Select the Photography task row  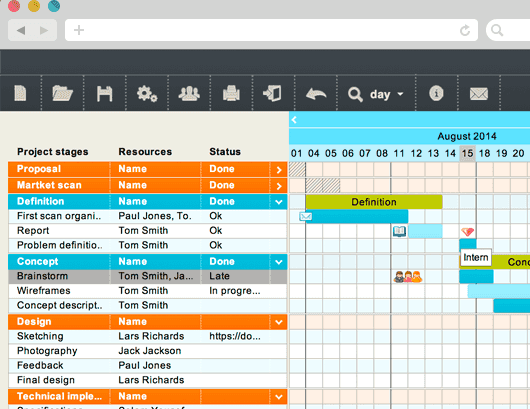(x=148, y=351)
